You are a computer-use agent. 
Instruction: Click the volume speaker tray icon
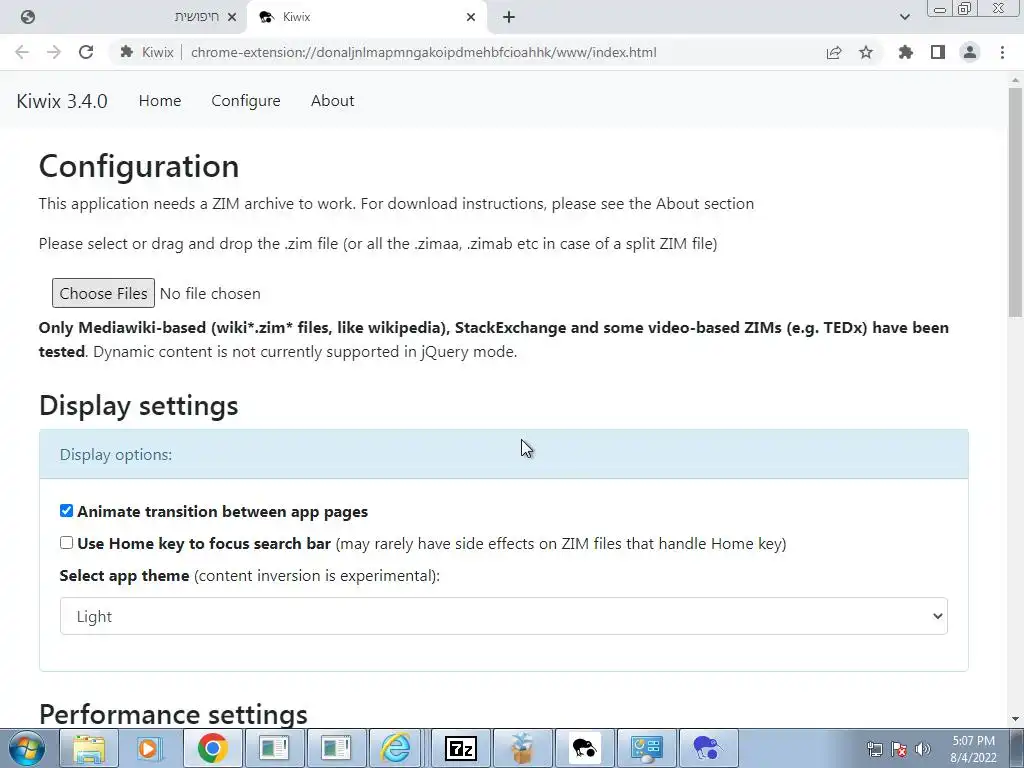923,749
